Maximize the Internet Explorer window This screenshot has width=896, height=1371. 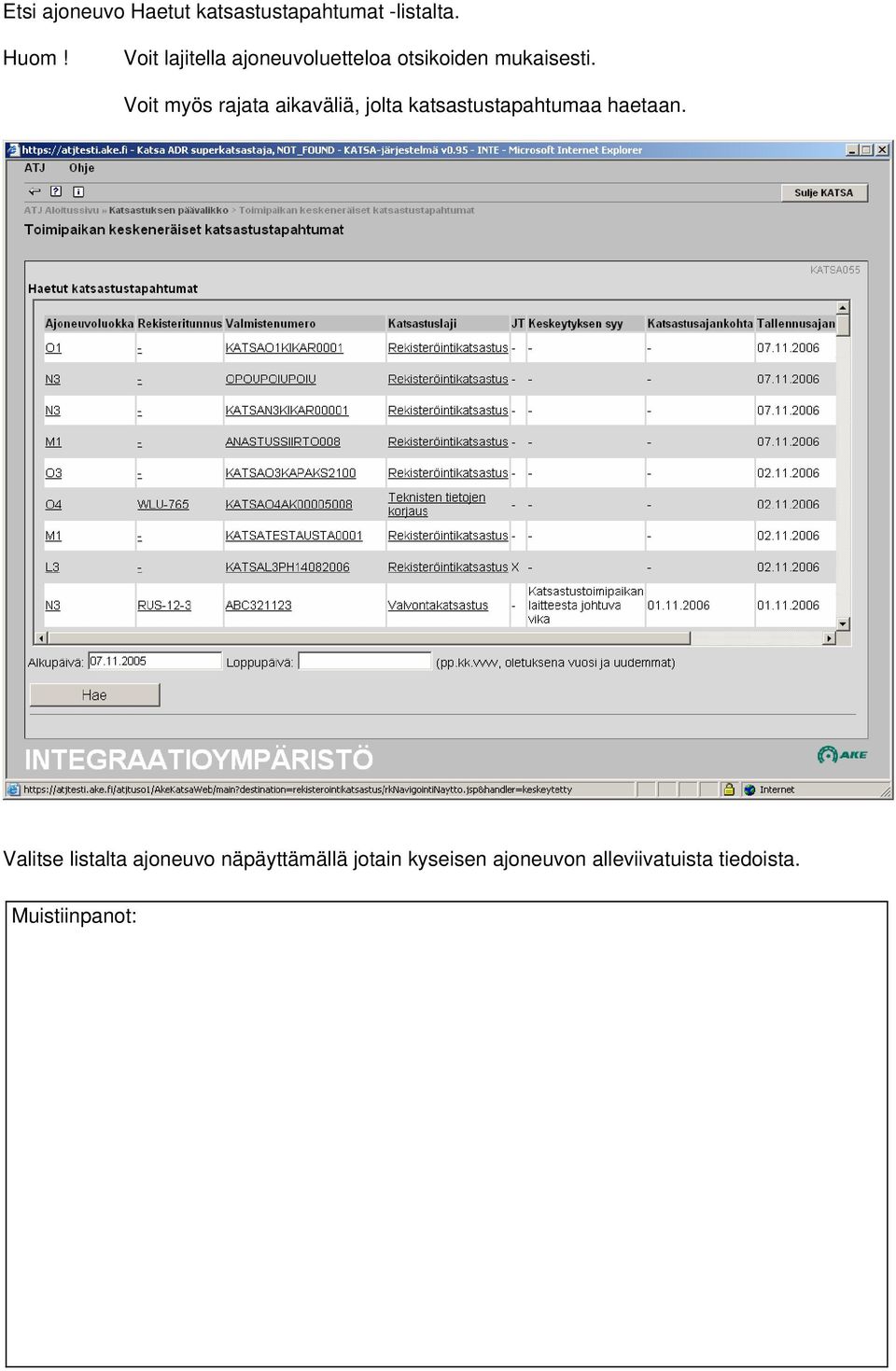pos(867,149)
